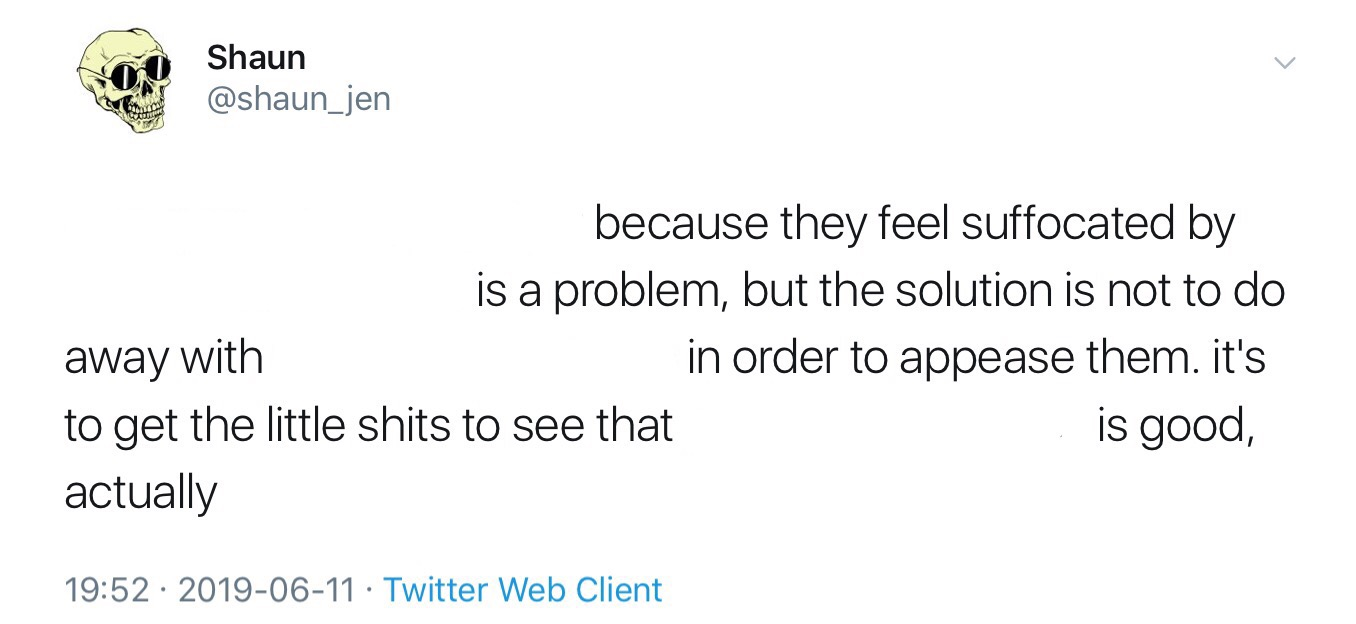
Task: Click the word "it's" ending the third line
Action: pos(1239,358)
